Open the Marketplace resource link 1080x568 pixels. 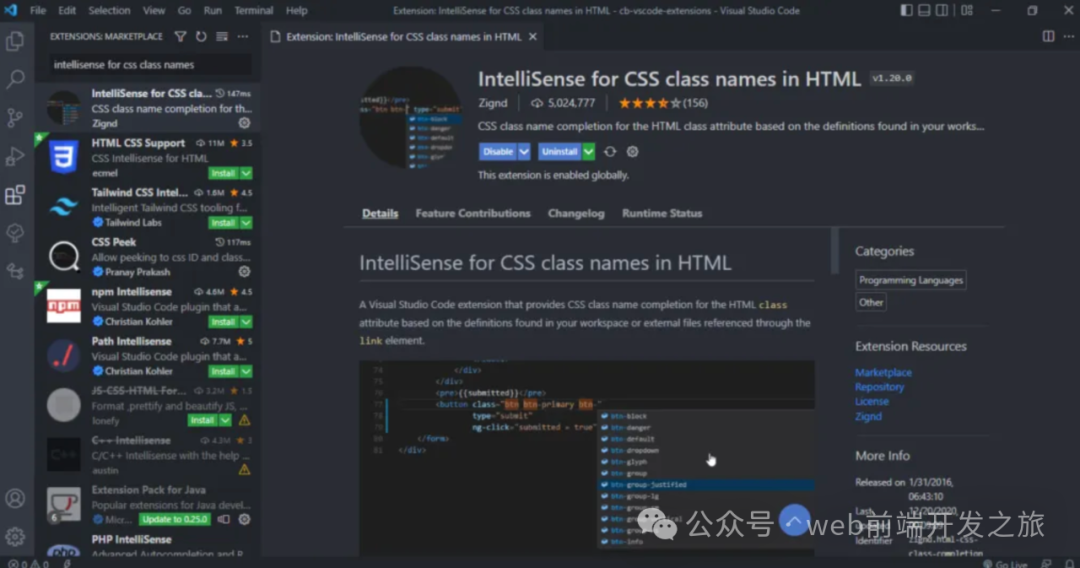(x=883, y=372)
